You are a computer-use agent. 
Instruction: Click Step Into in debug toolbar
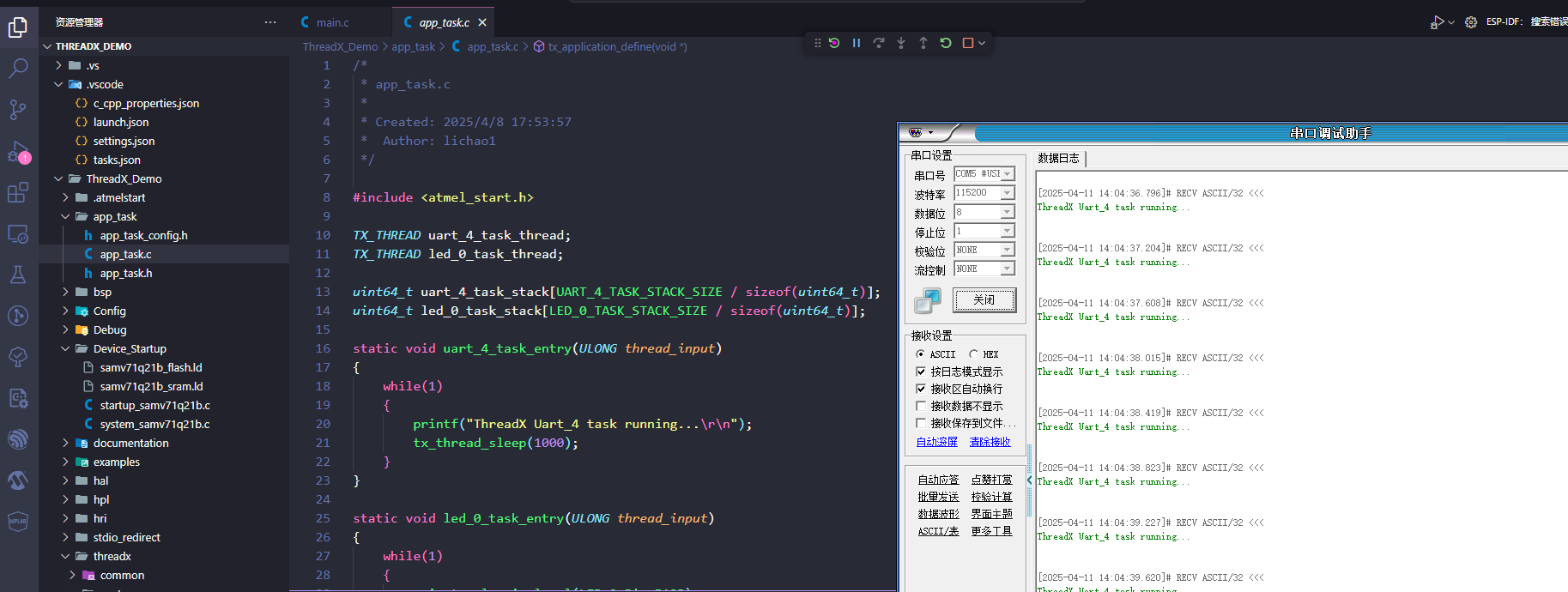(x=901, y=43)
